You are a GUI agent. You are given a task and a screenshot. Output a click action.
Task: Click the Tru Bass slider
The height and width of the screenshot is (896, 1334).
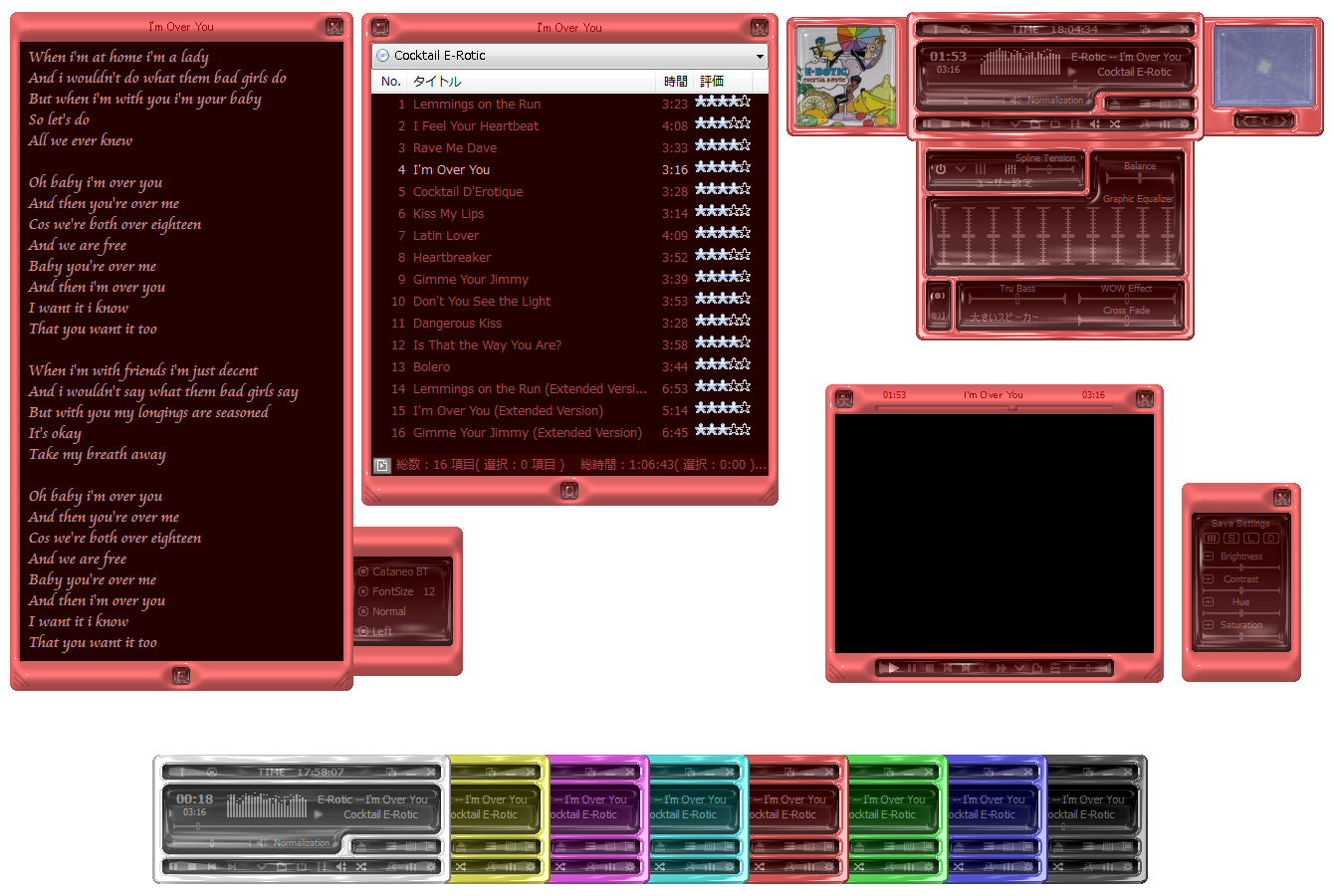(1017, 299)
